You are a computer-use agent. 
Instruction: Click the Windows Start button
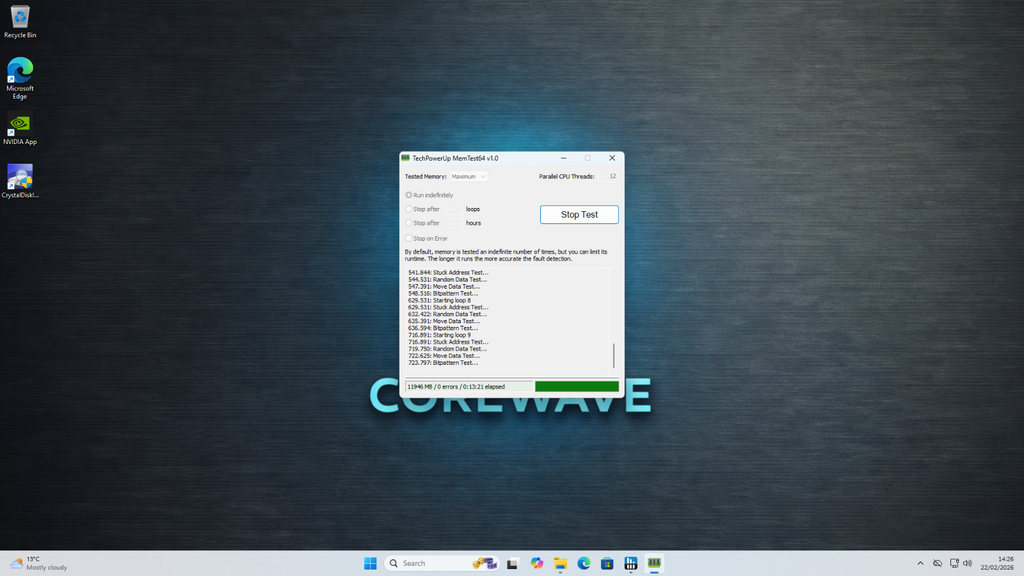[370, 563]
